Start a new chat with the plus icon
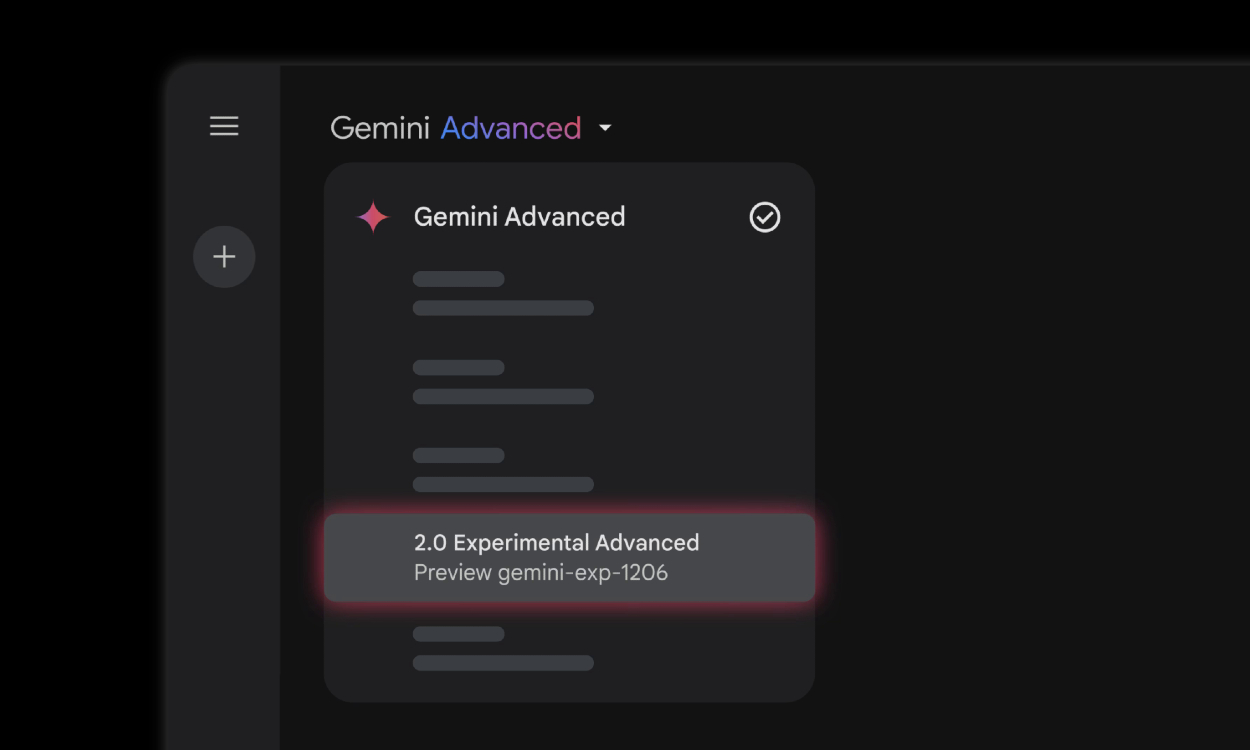 [x=224, y=256]
